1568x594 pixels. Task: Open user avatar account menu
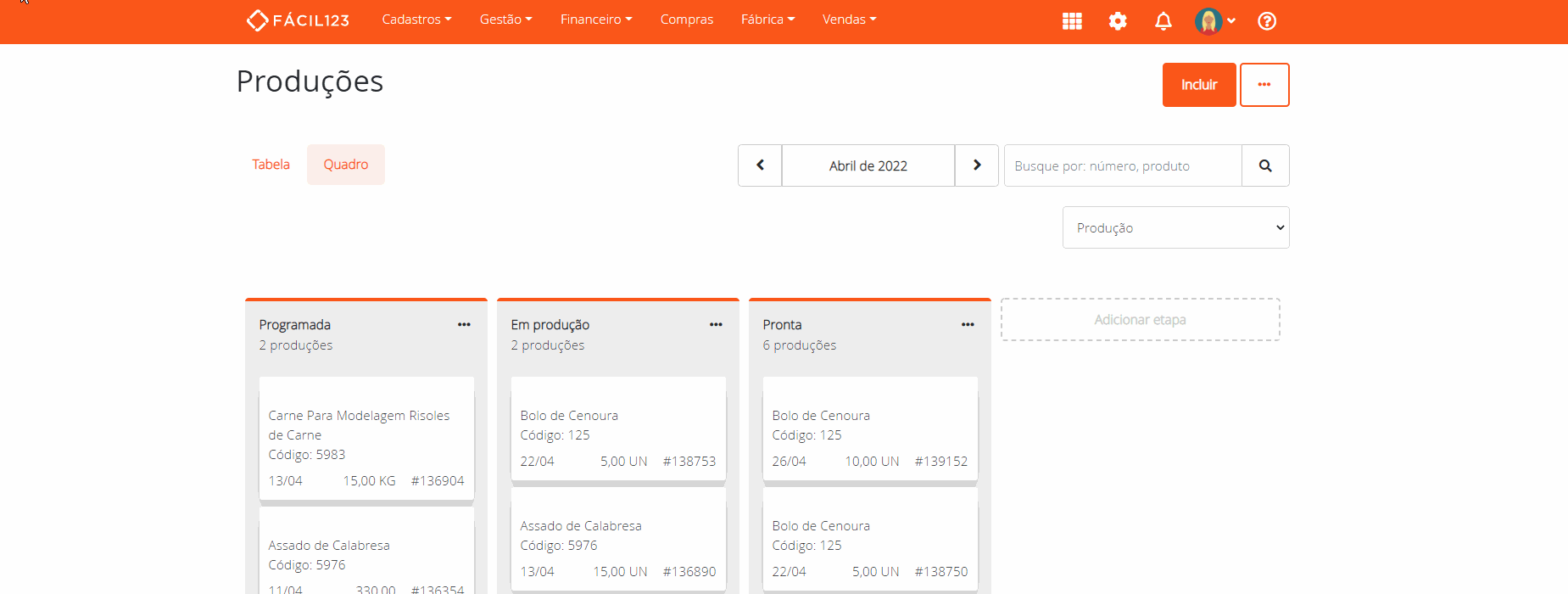1214,21
